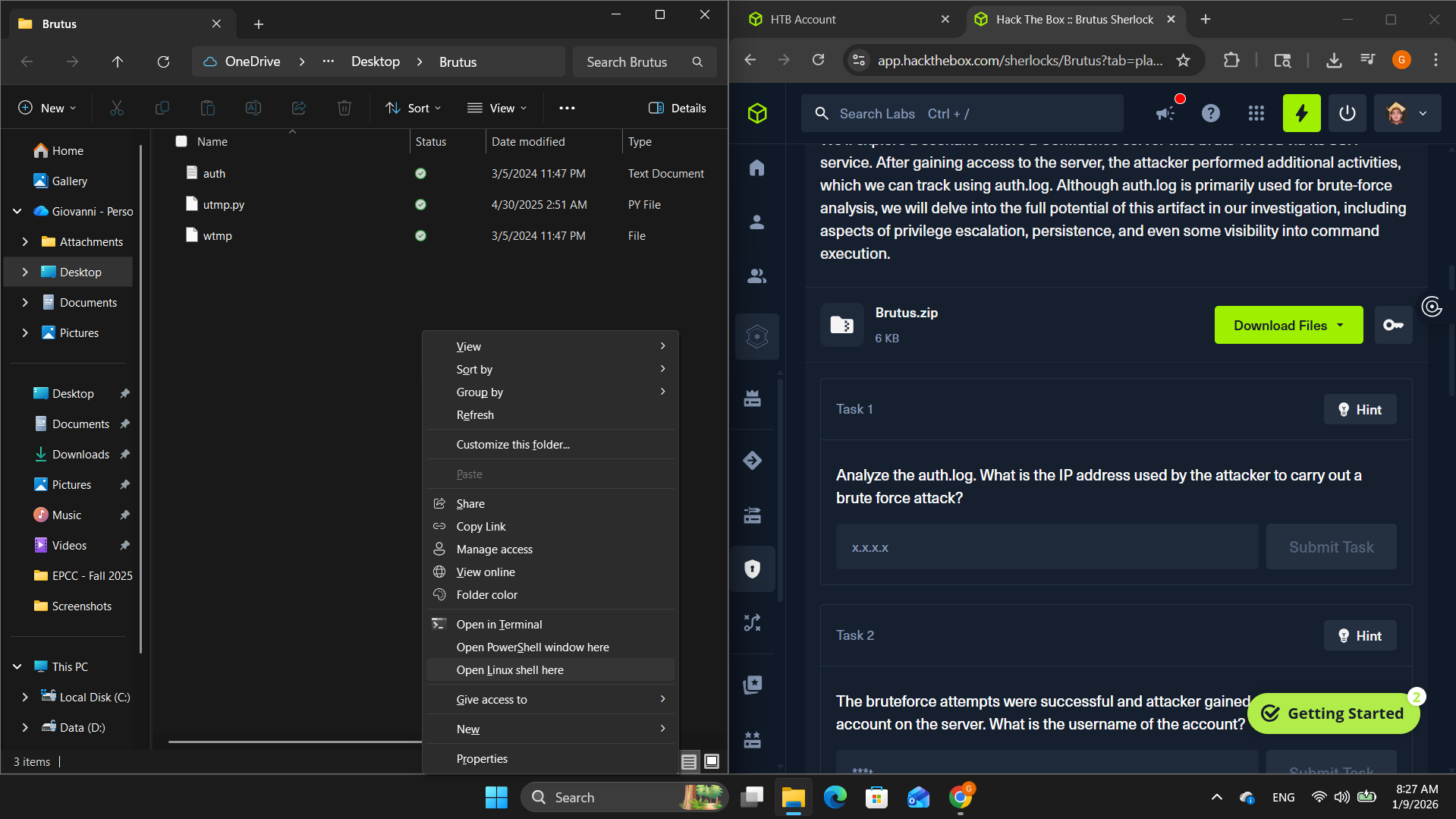
Task: Open the Sort by submenu in context menu
Action: point(550,369)
